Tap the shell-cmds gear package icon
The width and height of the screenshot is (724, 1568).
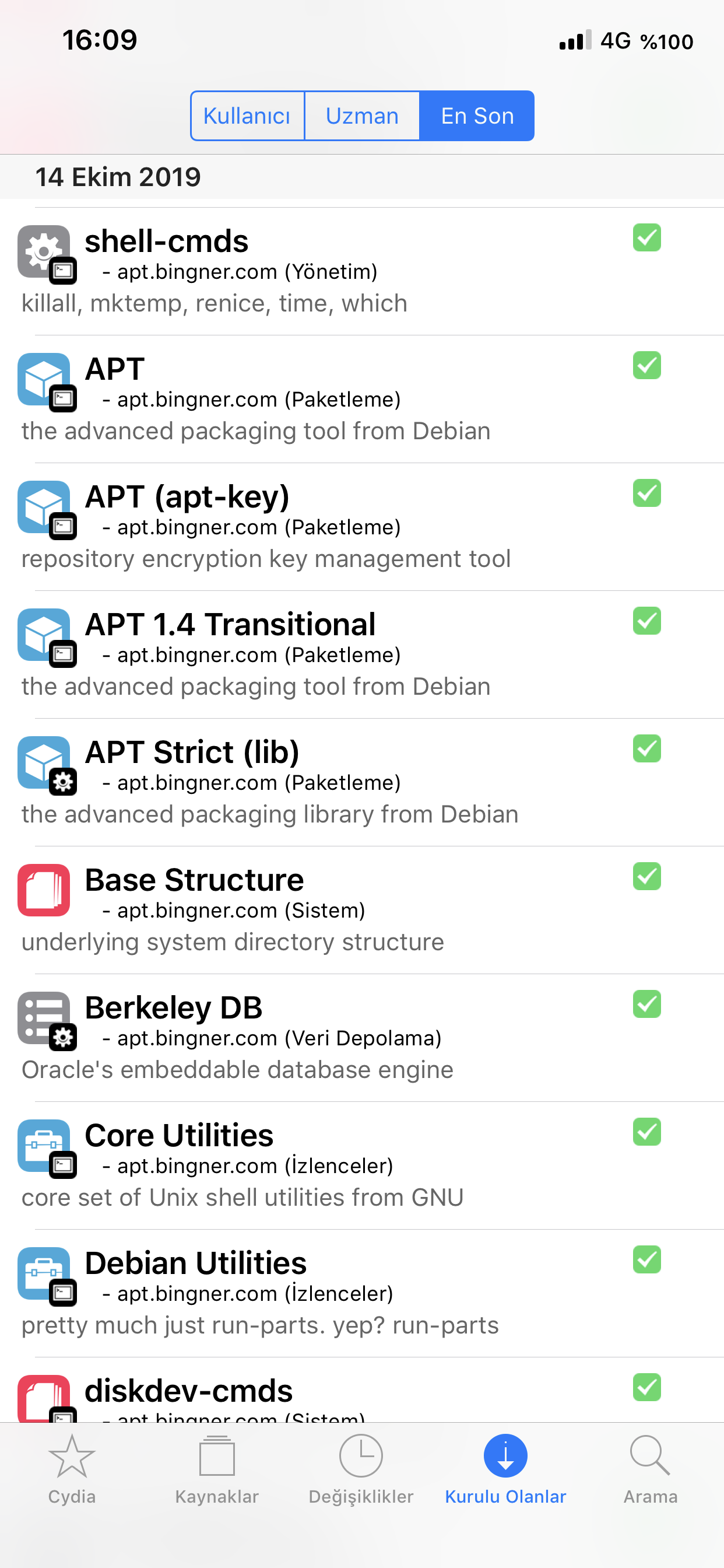pyautogui.click(x=44, y=252)
